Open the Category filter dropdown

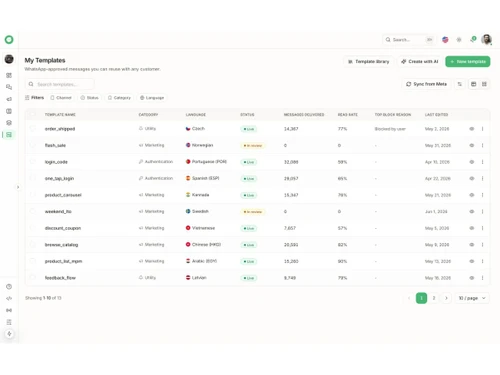(x=119, y=98)
